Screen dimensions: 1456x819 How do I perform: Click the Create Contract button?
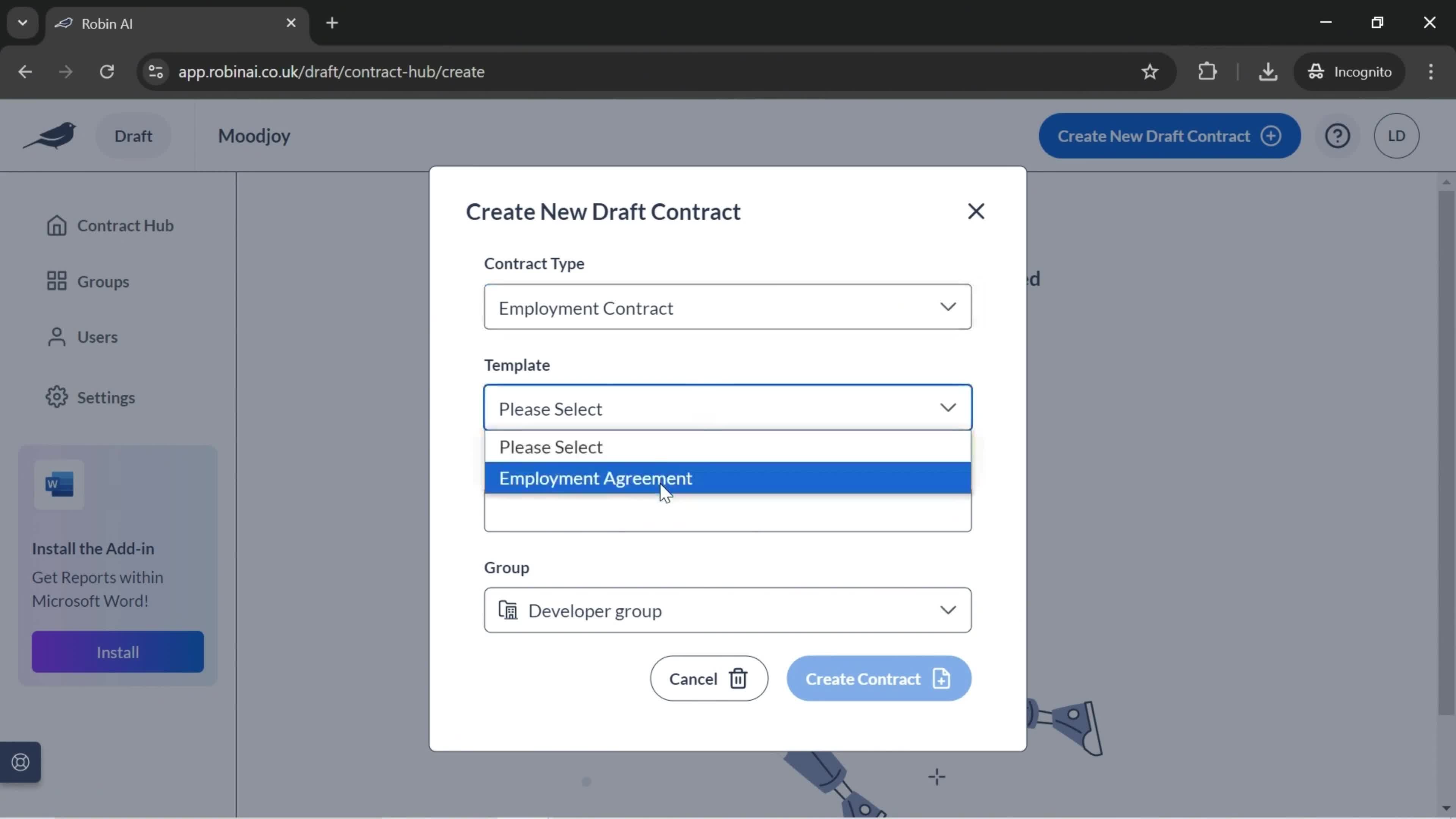click(x=878, y=678)
